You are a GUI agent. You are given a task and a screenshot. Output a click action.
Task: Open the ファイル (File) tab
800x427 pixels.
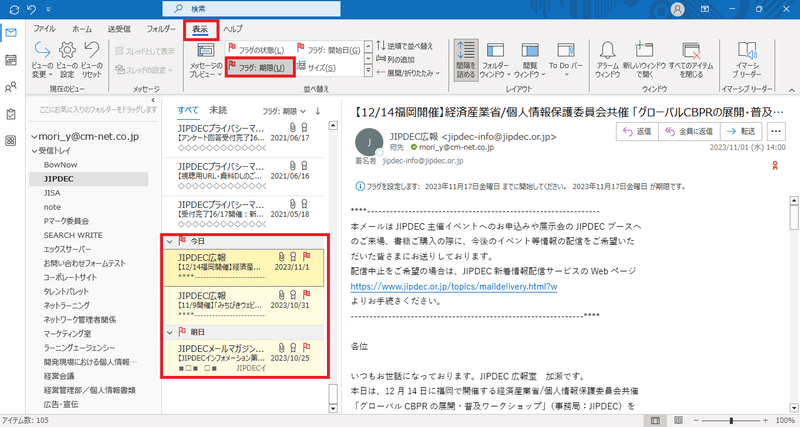[x=44, y=30]
